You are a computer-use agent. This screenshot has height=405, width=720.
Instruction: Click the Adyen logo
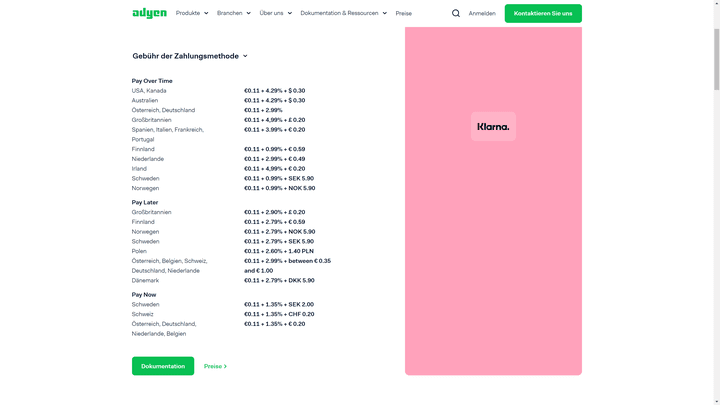[149, 13]
